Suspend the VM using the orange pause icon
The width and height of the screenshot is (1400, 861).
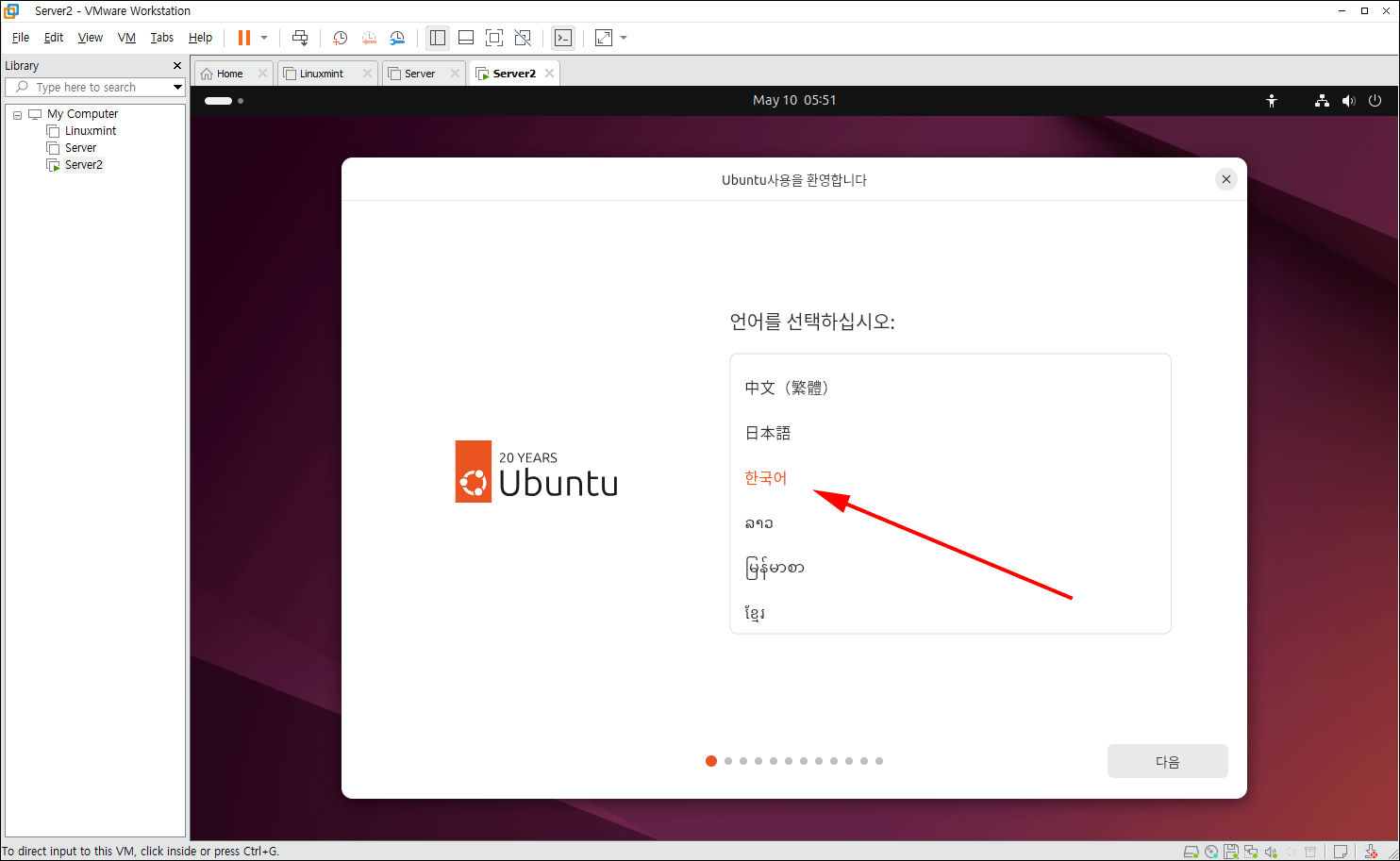[x=244, y=38]
